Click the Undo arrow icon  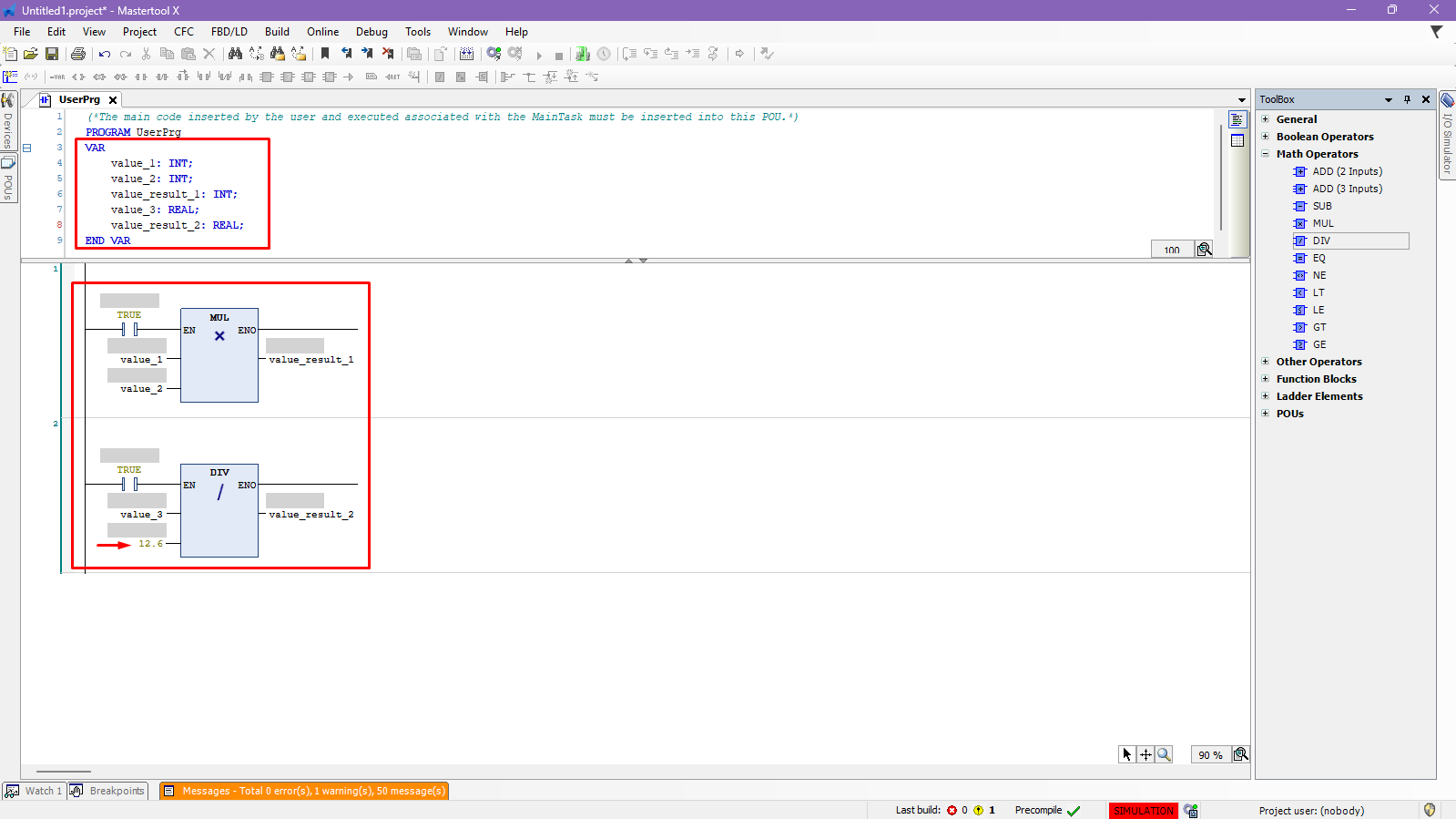coord(105,55)
